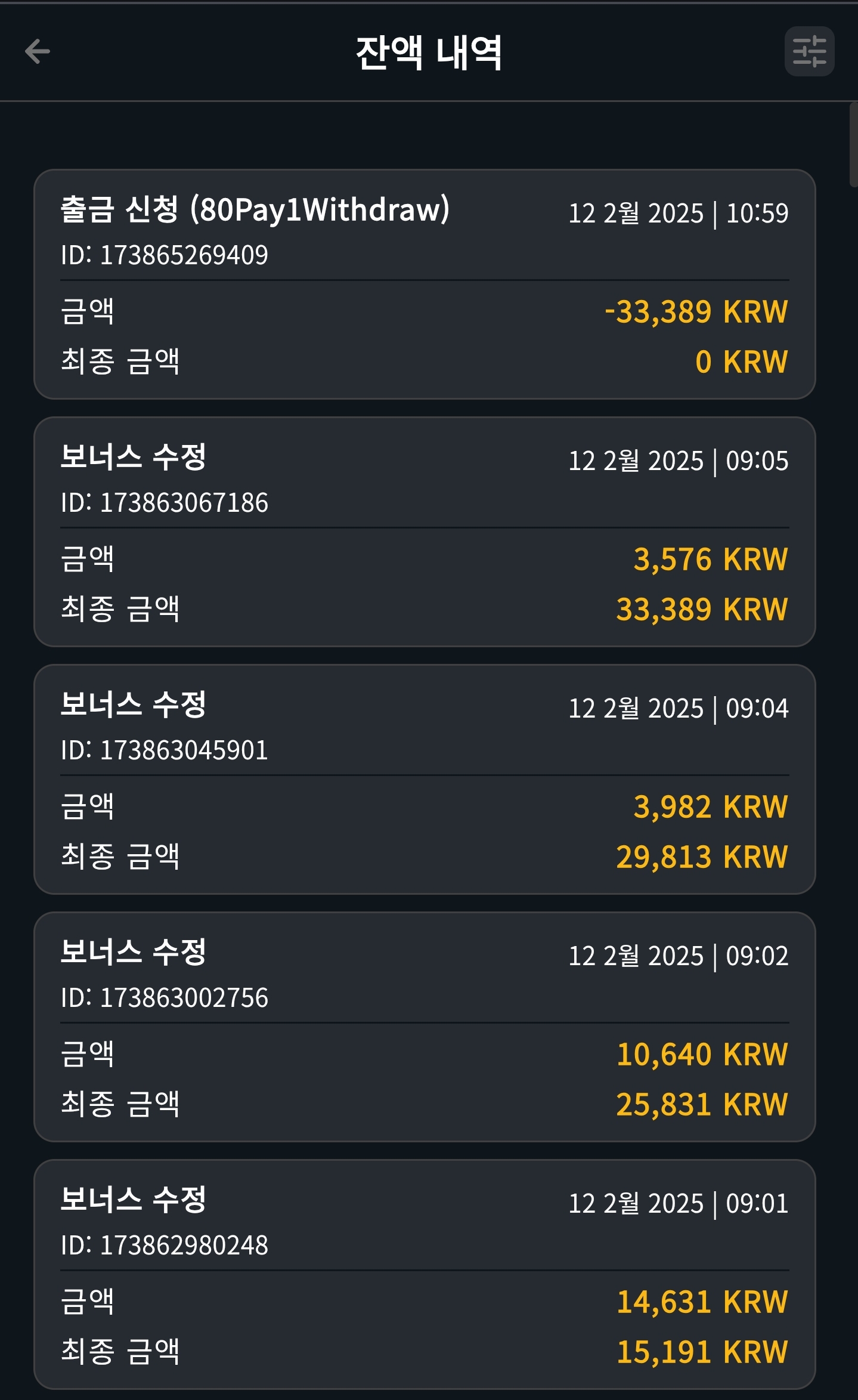Tap the back arrow icon

pyautogui.click(x=37, y=51)
